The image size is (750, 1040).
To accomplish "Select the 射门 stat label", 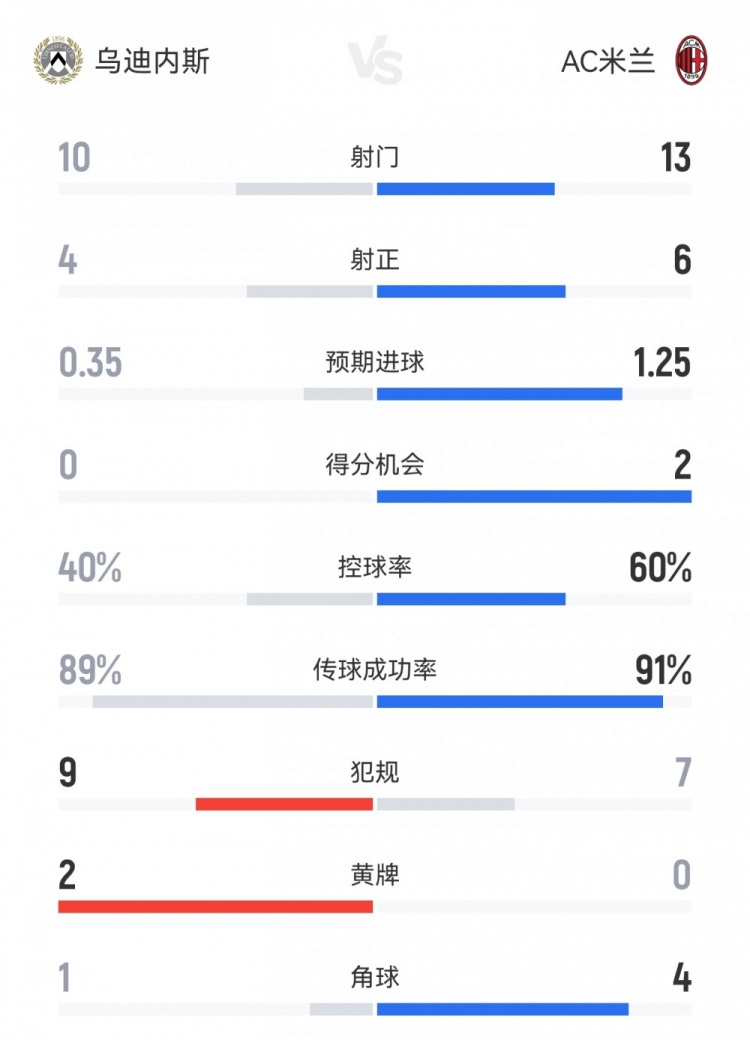I will click(x=375, y=157).
